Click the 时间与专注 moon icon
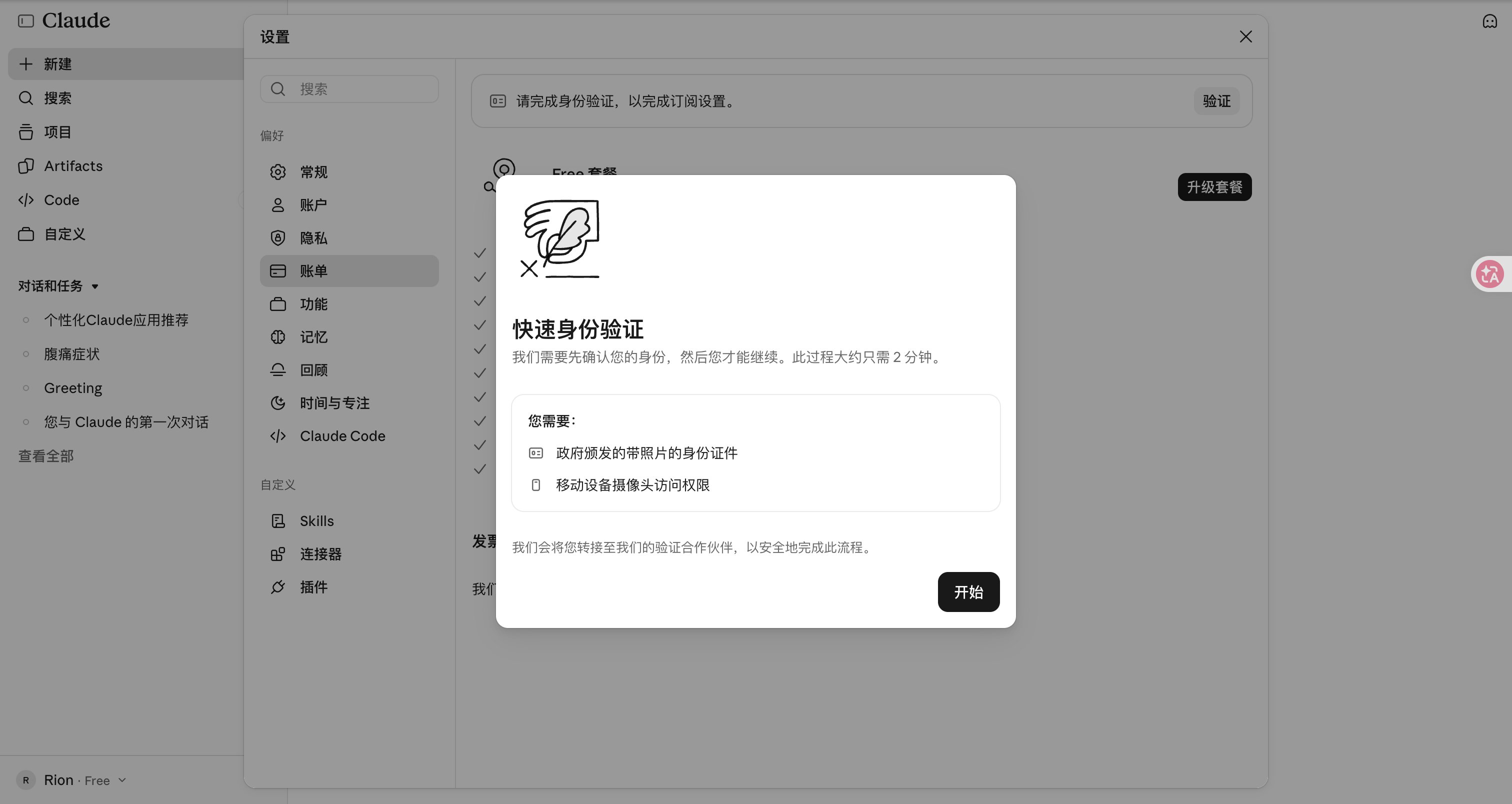1512x804 pixels. pyautogui.click(x=277, y=402)
